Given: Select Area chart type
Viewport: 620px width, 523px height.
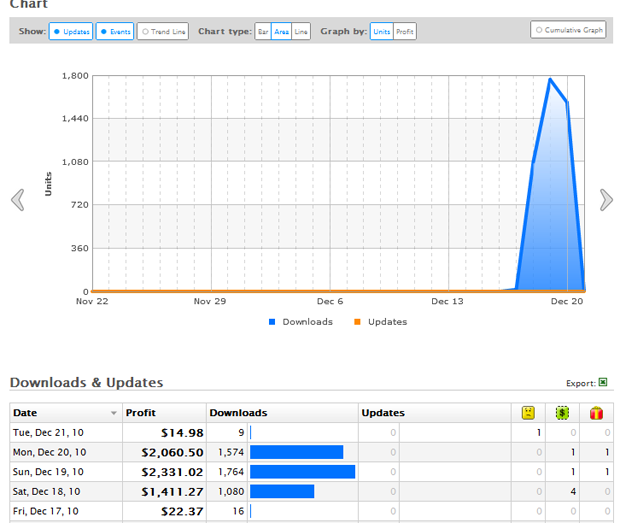Looking at the screenshot, I should [281, 32].
